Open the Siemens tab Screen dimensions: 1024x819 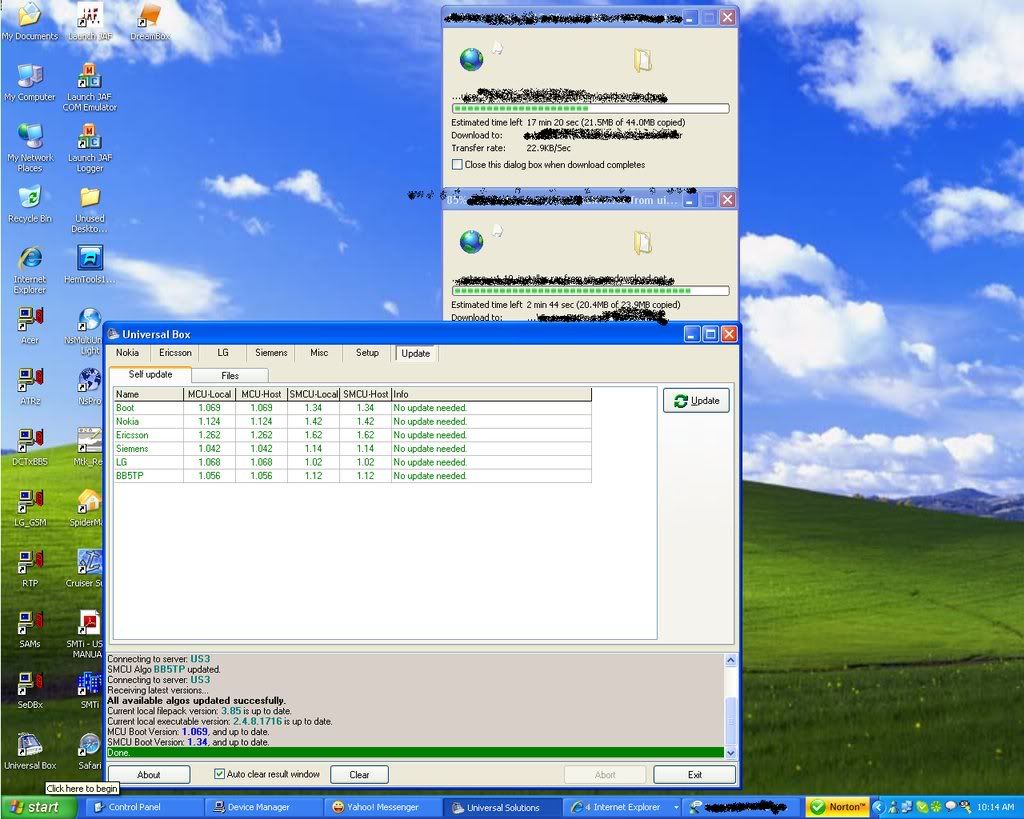click(271, 353)
